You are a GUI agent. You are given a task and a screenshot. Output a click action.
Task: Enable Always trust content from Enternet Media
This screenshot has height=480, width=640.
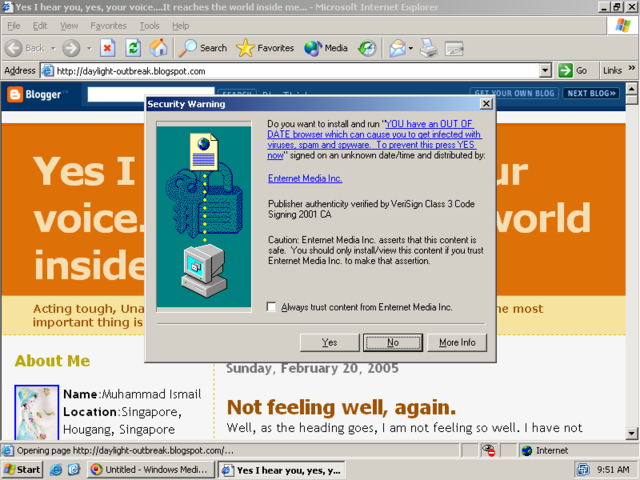click(272, 307)
